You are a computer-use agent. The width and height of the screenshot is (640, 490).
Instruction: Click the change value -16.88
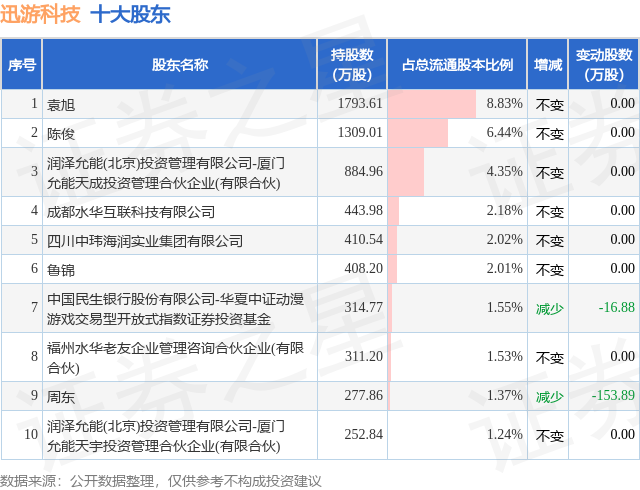point(616,307)
